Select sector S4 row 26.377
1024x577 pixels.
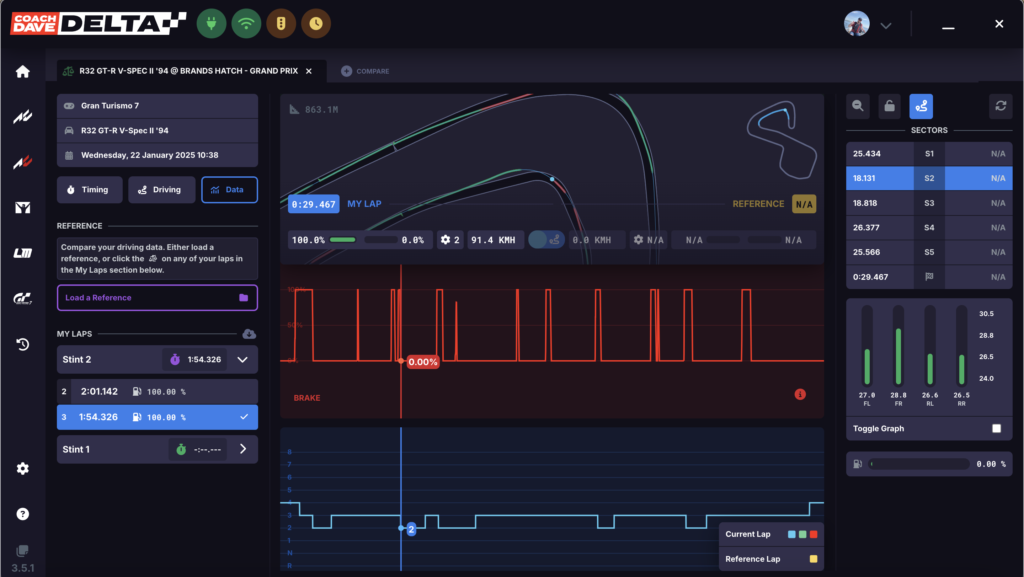coord(929,228)
